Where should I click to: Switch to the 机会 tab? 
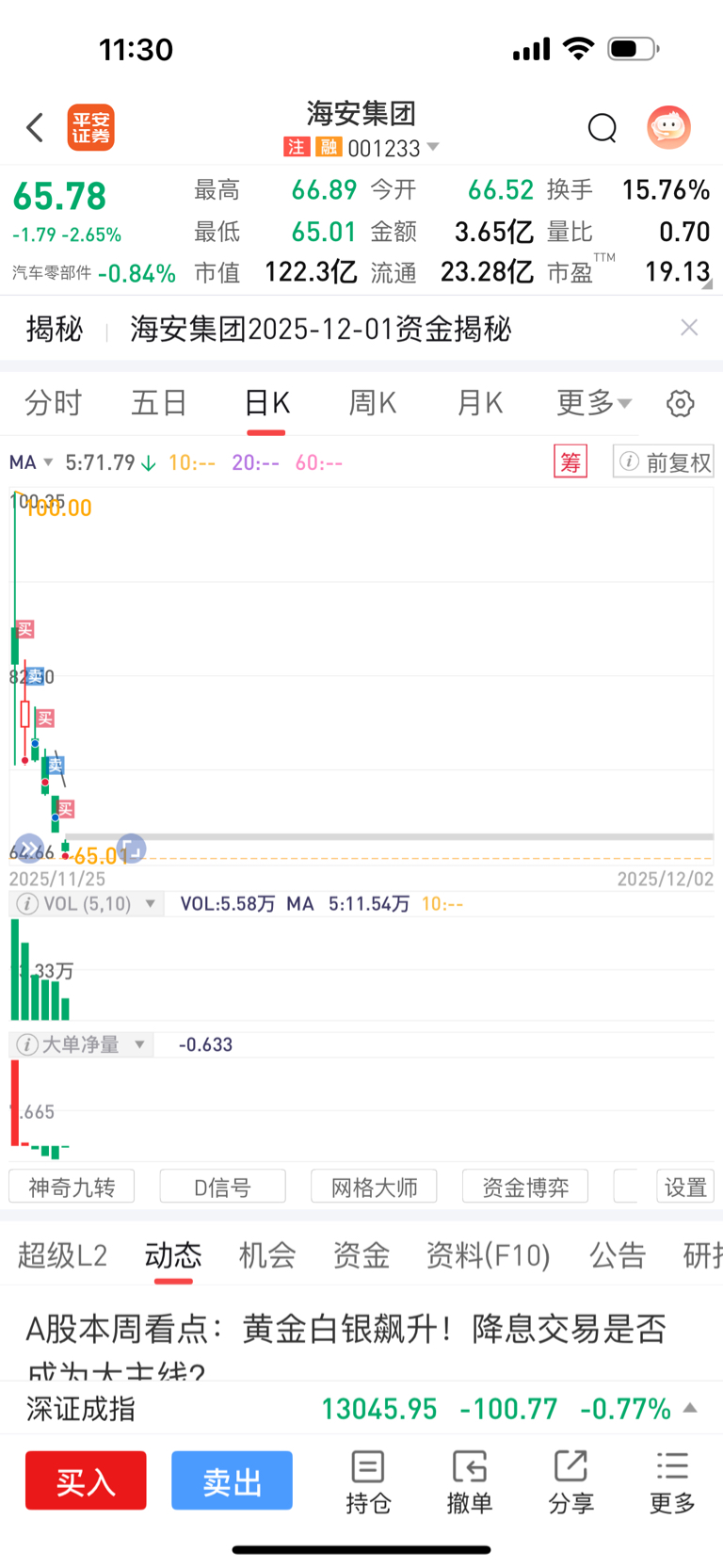pyautogui.click(x=267, y=1255)
